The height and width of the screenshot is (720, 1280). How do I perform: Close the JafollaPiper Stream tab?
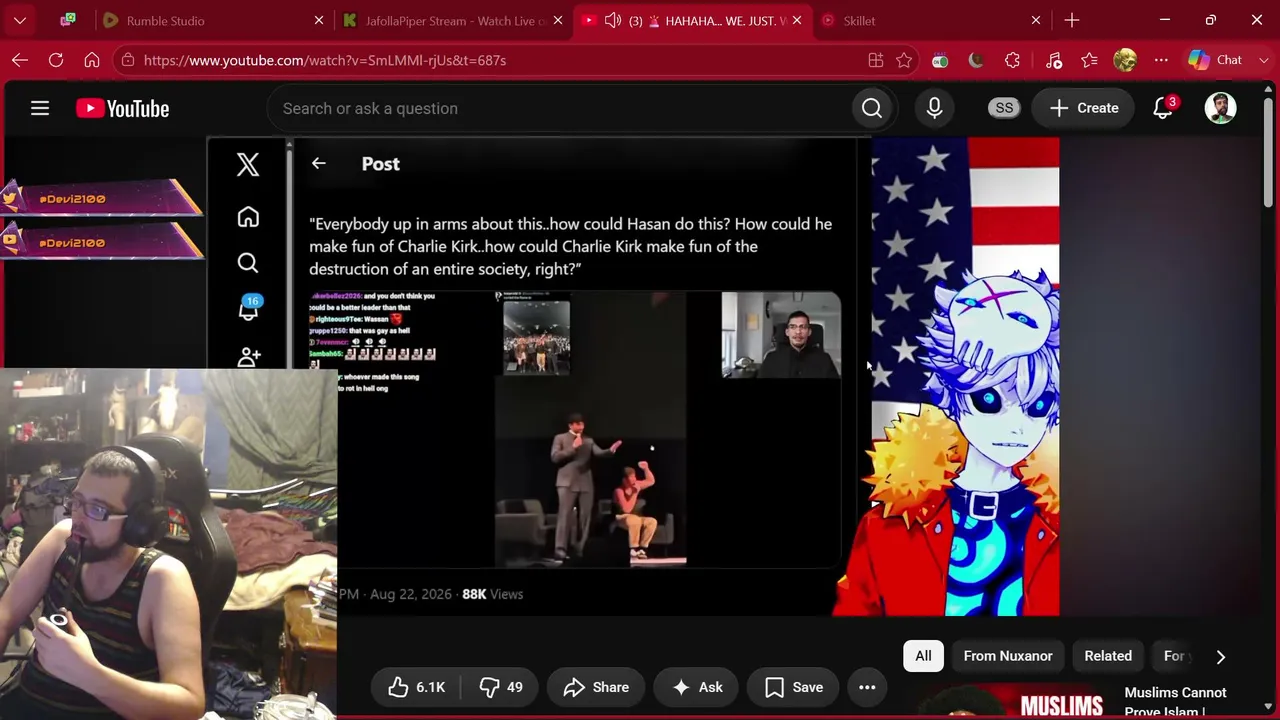coord(558,20)
